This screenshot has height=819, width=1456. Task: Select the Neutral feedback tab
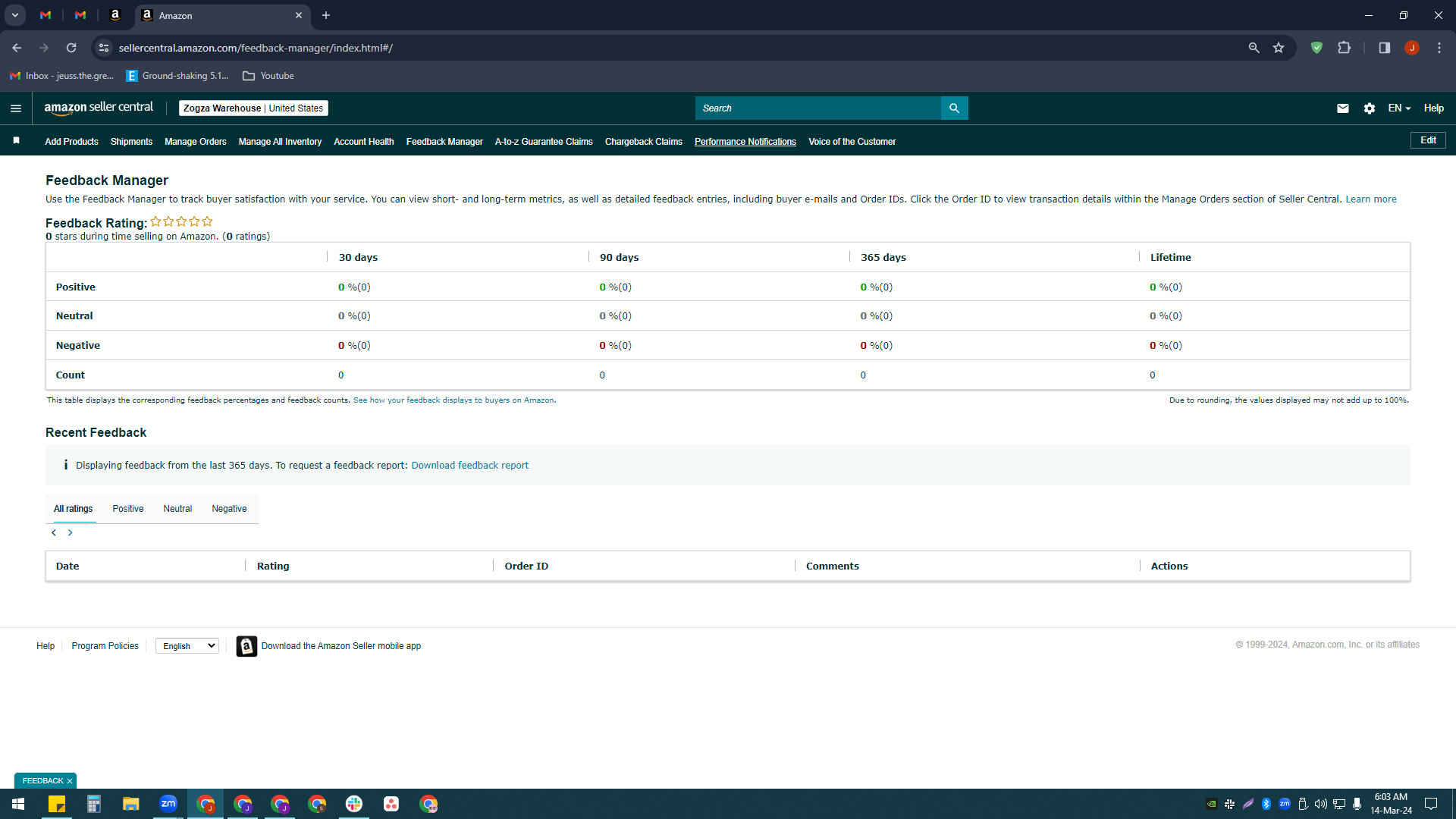(x=177, y=509)
